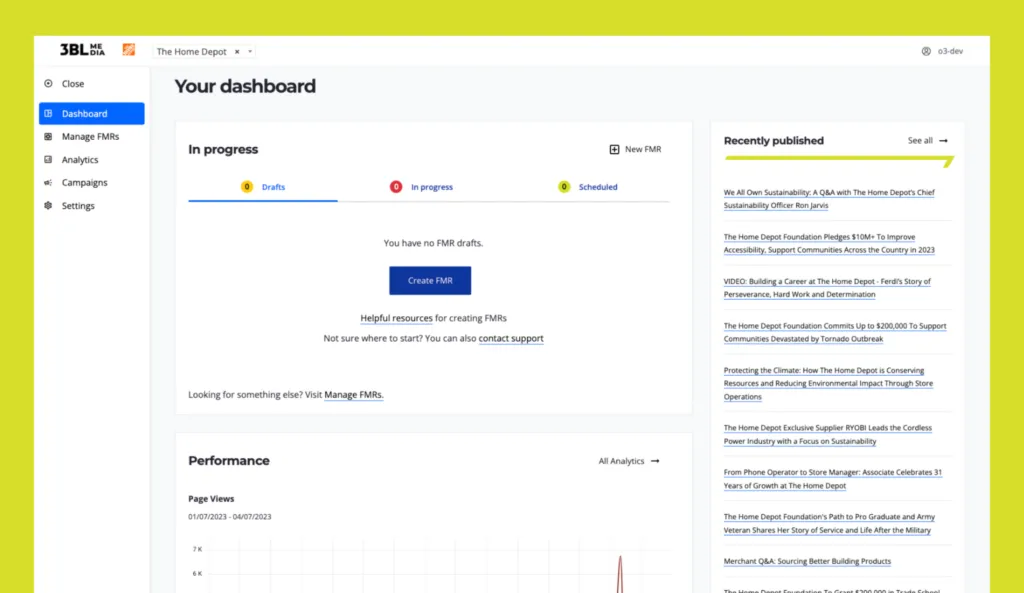The width and height of the screenshot is (1024, 593).
Task: Switch to the Scheduled tab
Action: (x=588, y=187)
